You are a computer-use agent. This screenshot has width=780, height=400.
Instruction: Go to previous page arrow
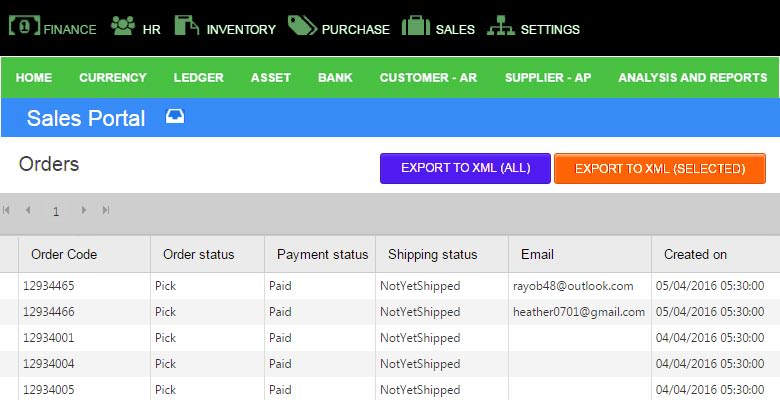pos(28,210)
